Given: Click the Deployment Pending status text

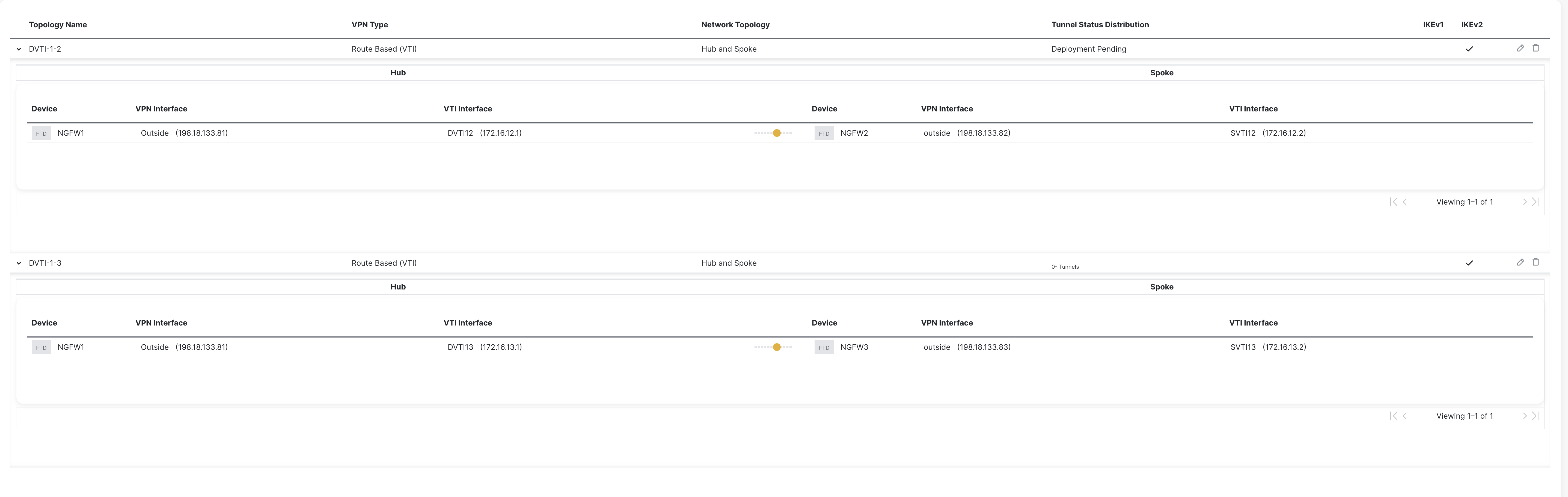Looking at the screenshot, I should pyautogui.click(x=1088, y=49).
